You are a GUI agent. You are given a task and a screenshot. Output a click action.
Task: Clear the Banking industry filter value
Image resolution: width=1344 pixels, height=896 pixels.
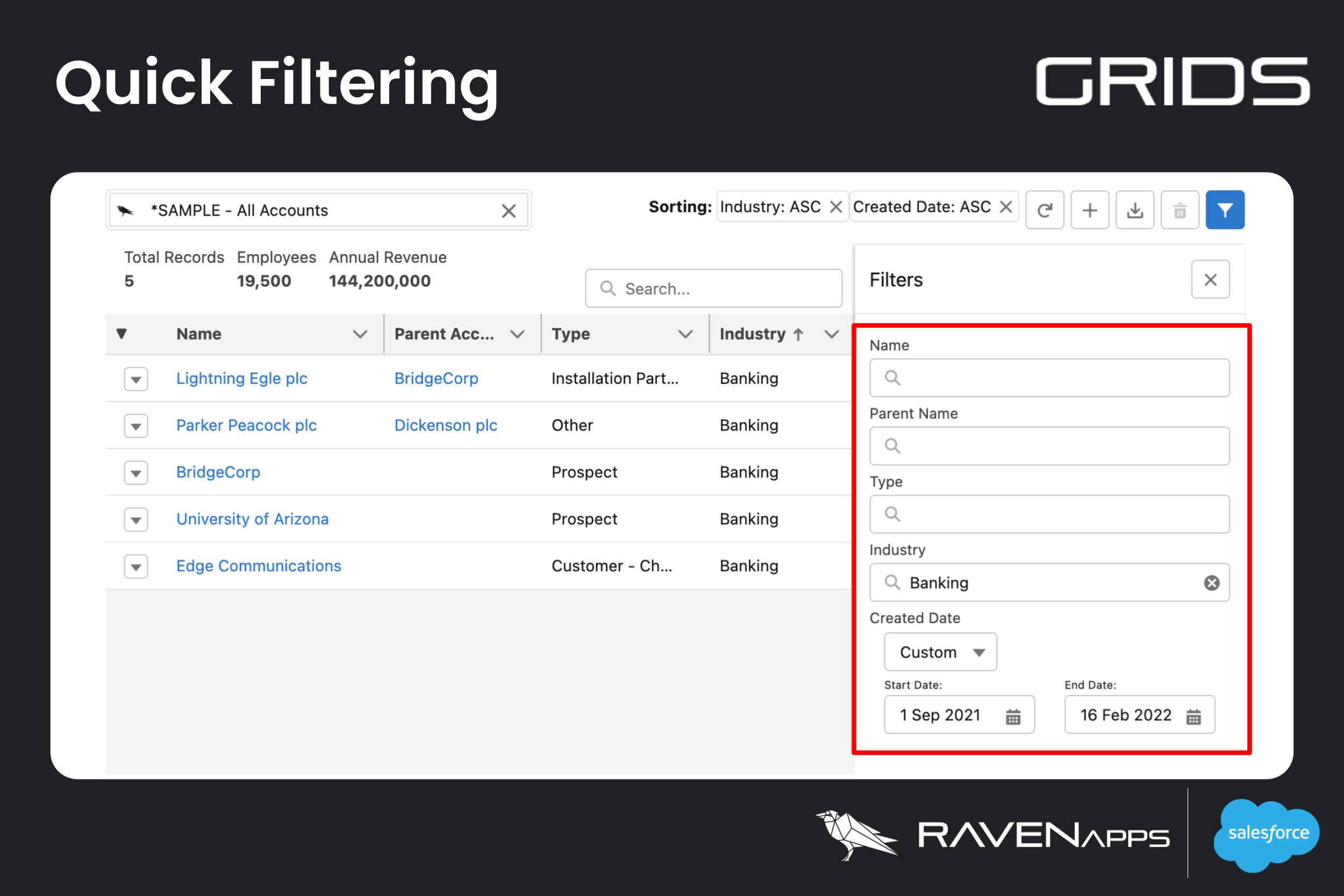pyautogui.click(x=1211, y=583)
